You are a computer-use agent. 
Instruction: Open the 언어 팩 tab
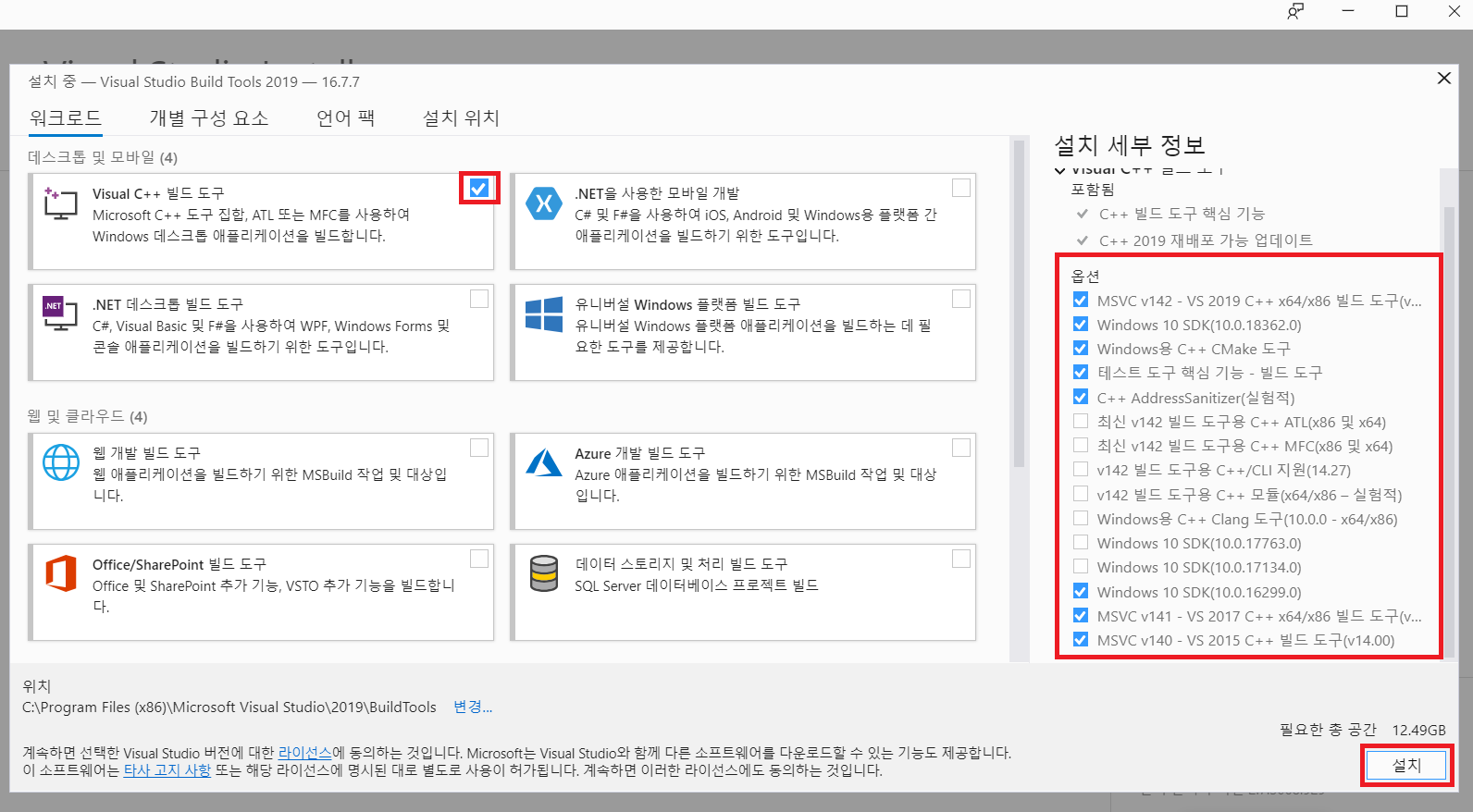(346, 118)
